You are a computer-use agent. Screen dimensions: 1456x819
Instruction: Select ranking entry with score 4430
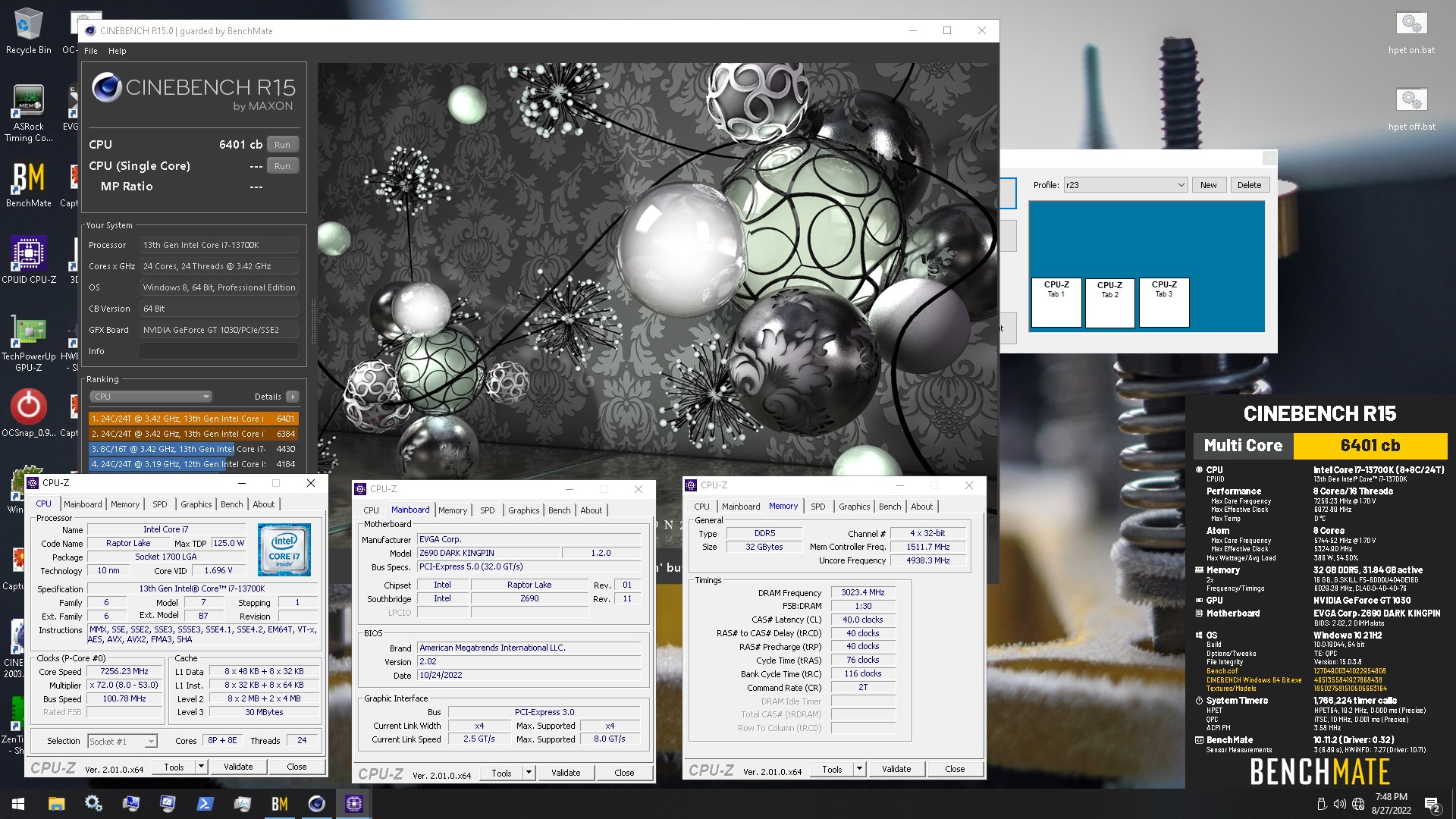[x=193, y=449]
